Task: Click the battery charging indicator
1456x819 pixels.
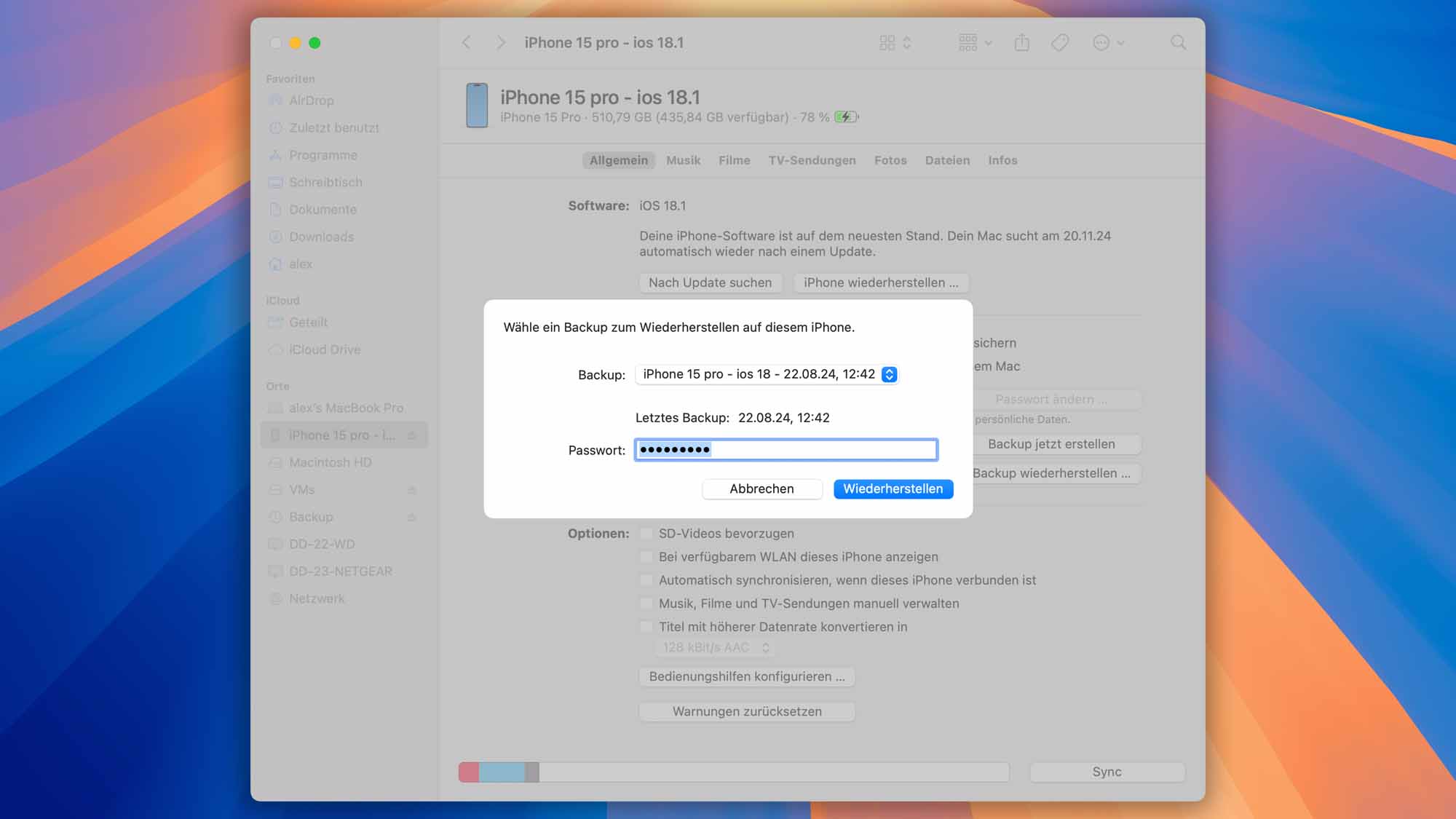Action: click(x=846, y=117)
